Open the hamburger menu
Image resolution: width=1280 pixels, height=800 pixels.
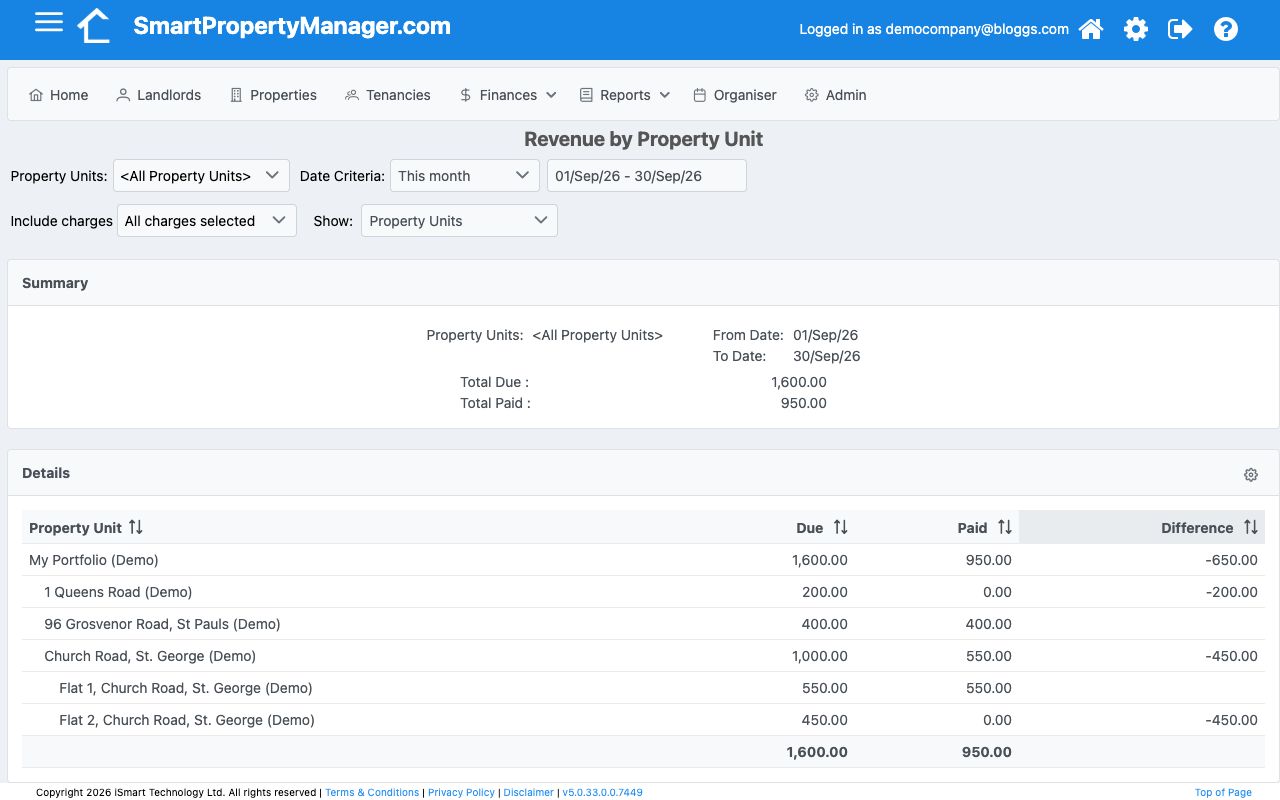pos(49,23)
